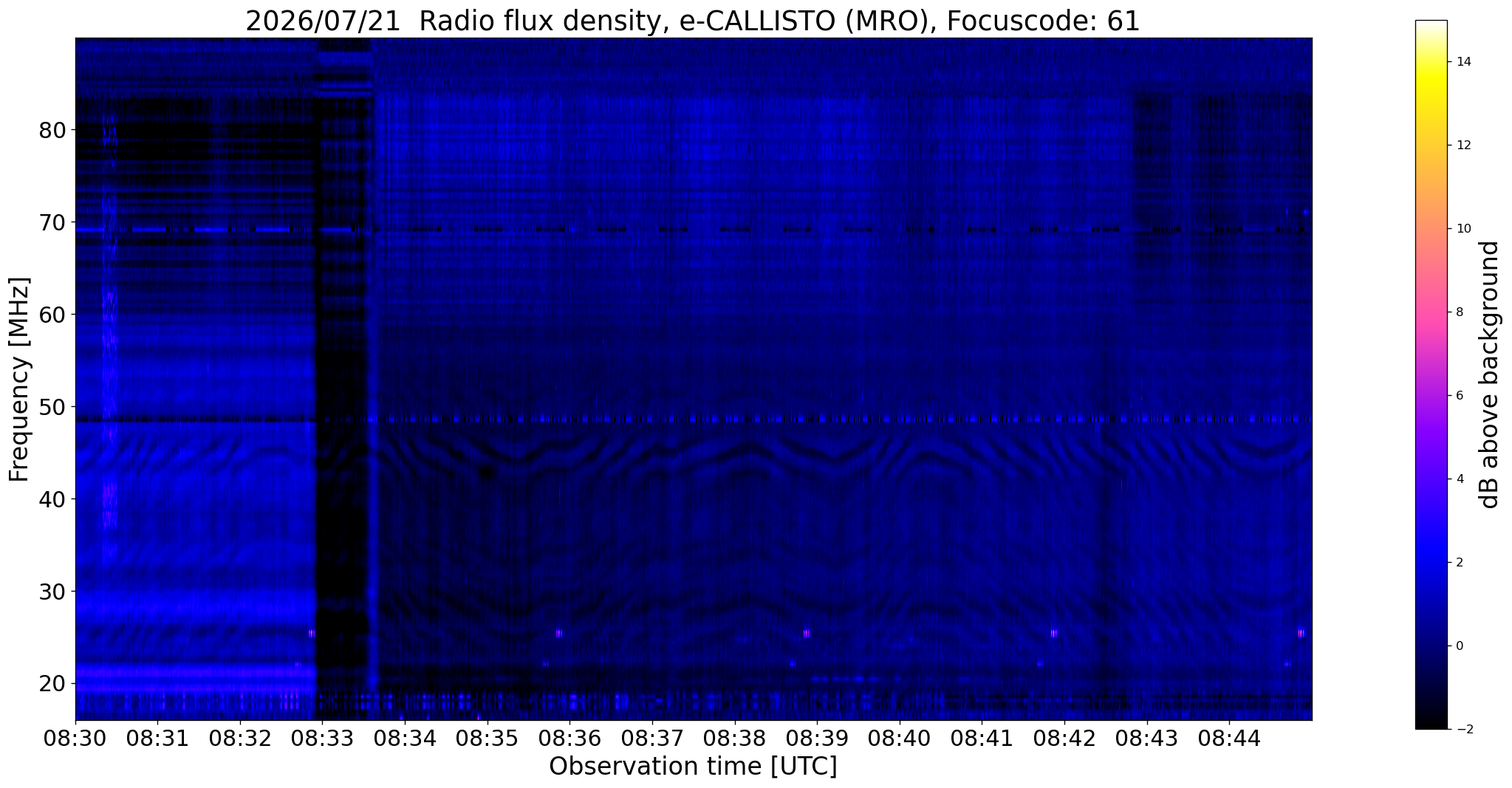Click the 08:36 time tick label
The image size is (1512, 788).
569,738
